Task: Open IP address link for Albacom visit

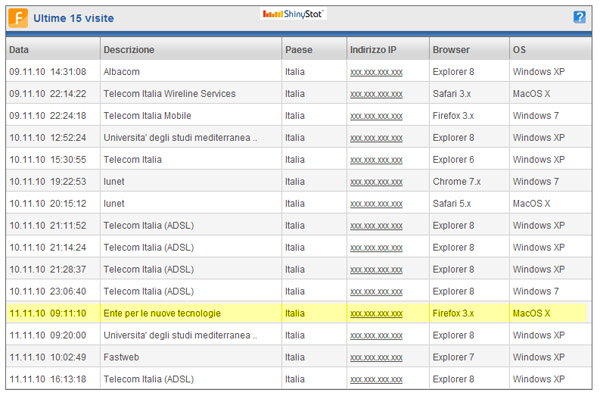Action: click(x=376, y=72)
